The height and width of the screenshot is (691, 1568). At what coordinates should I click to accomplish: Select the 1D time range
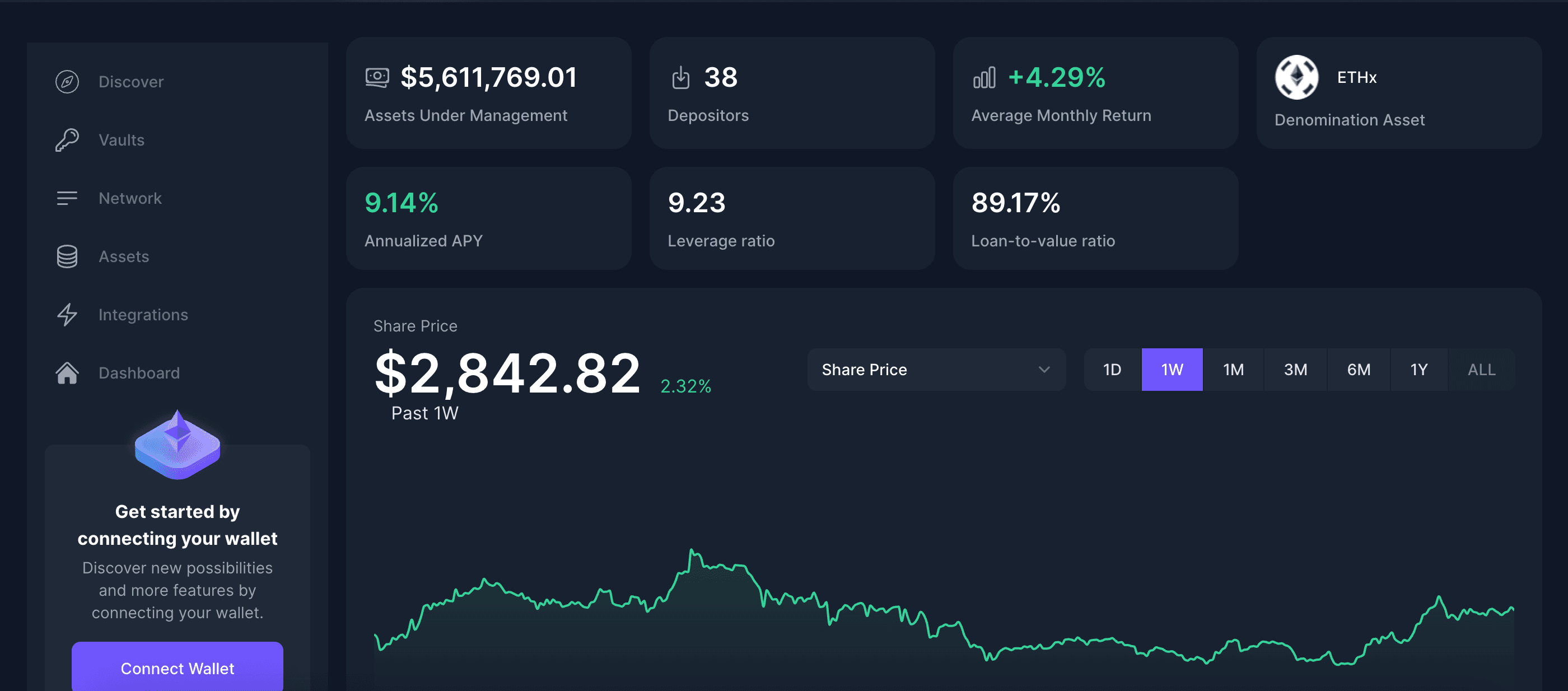[1112, 370]
